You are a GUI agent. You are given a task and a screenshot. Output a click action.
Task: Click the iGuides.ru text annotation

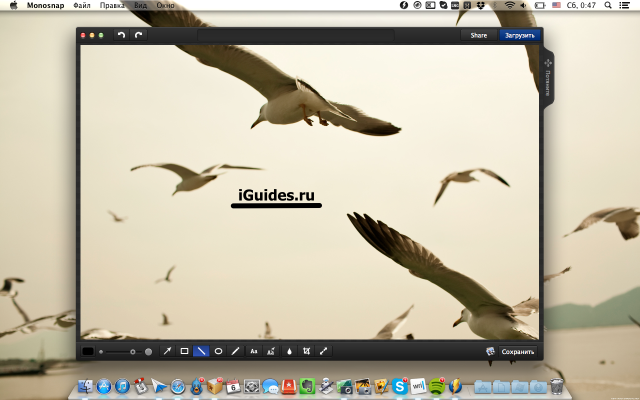coord(276,195)
